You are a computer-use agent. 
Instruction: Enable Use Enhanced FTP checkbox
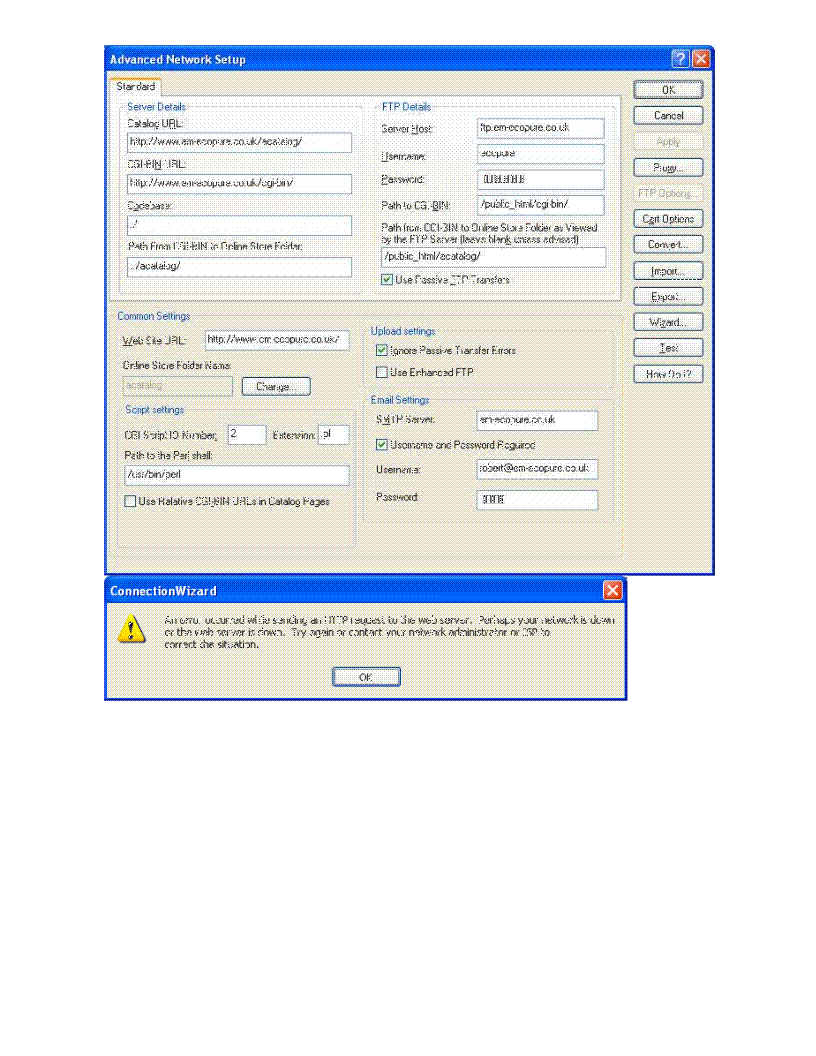(x=381, y=372)
